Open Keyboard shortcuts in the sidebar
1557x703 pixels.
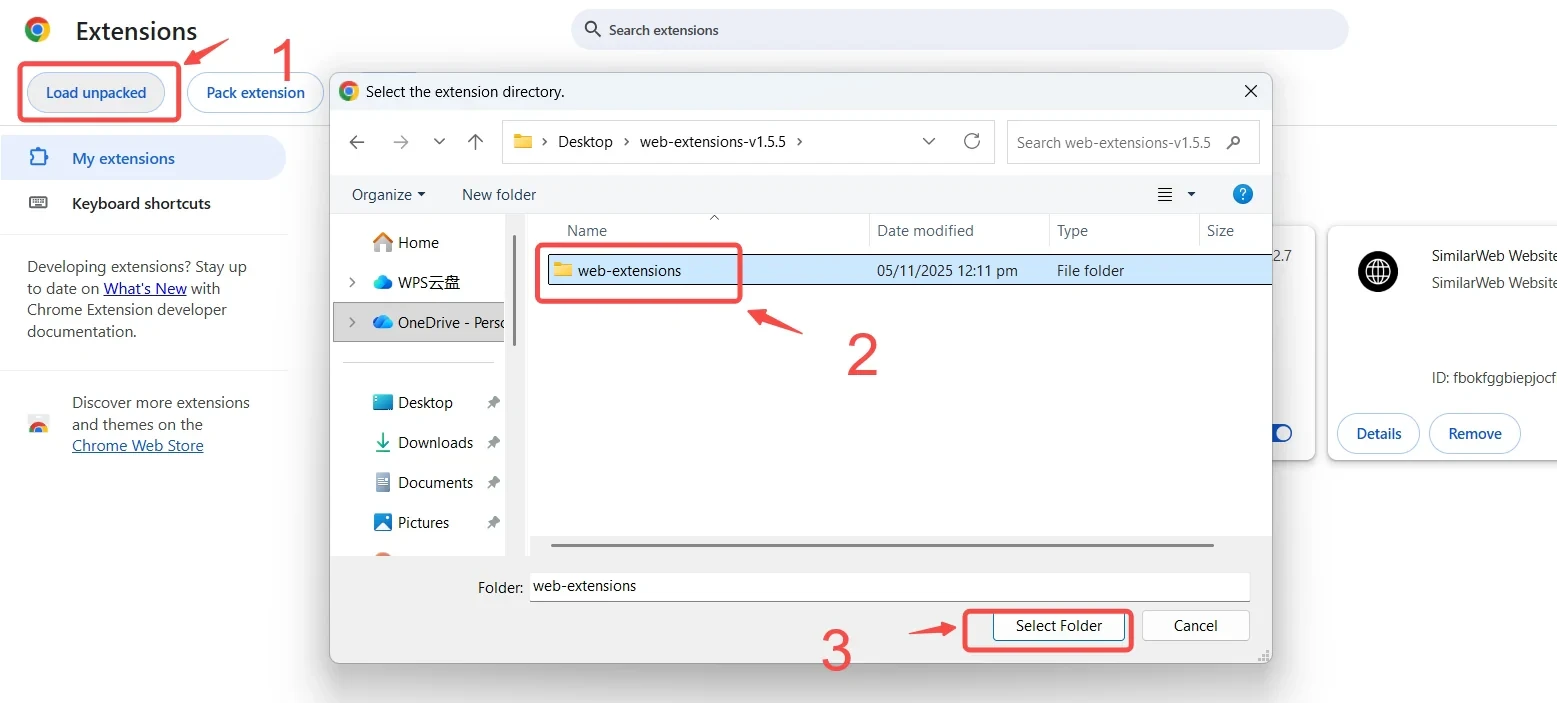[141, 203]
